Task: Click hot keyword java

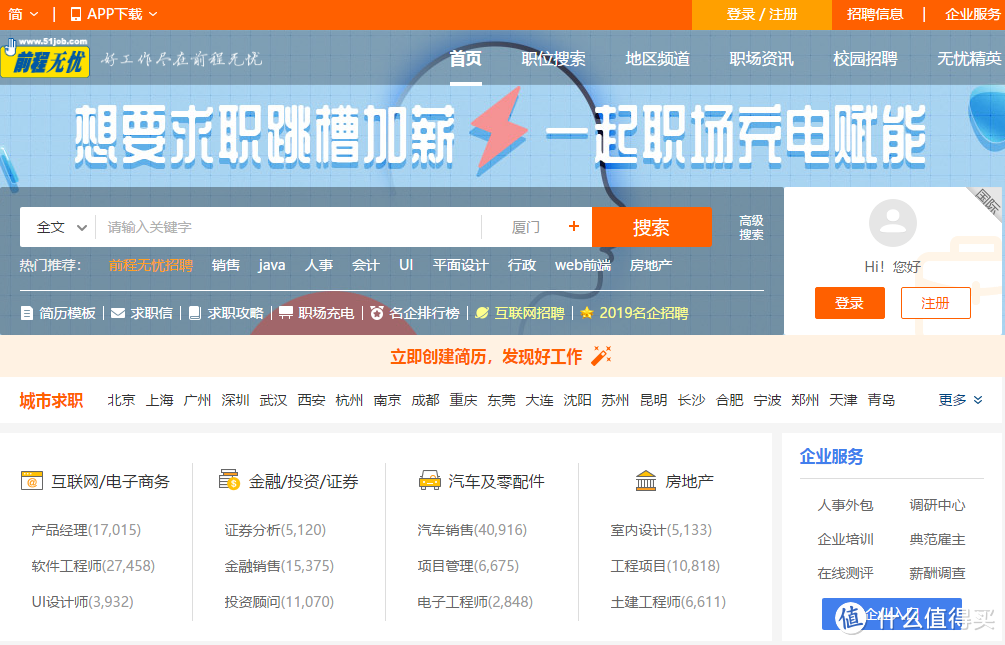Action: pyautogui.click(x=272, y=265)
